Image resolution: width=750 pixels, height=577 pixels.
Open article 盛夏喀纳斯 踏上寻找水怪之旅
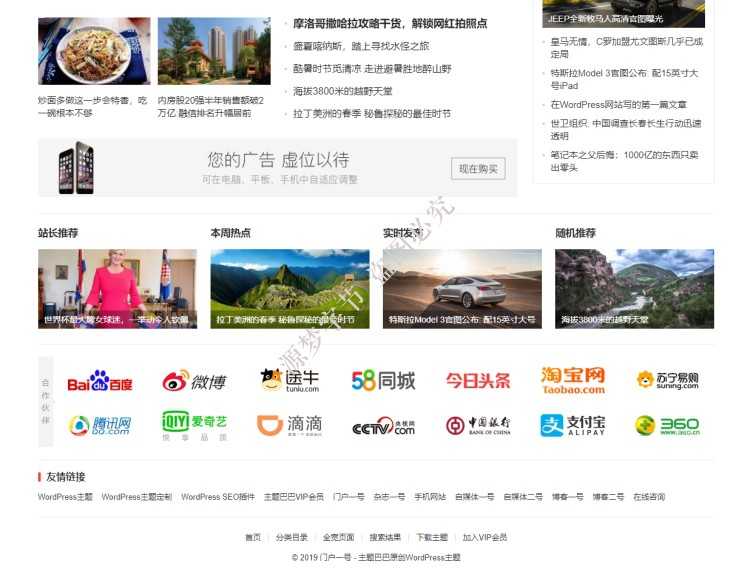[x=361, y=46]
